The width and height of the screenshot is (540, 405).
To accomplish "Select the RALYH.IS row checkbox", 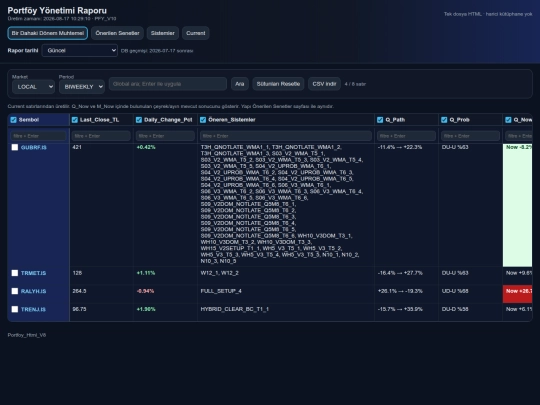I will coord(15,291).
